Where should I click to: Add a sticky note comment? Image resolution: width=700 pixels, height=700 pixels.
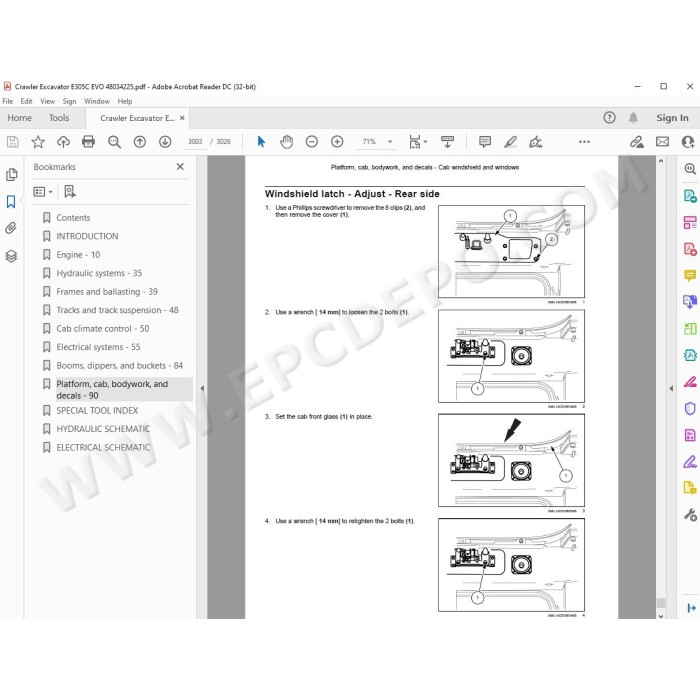click(485, 142)
